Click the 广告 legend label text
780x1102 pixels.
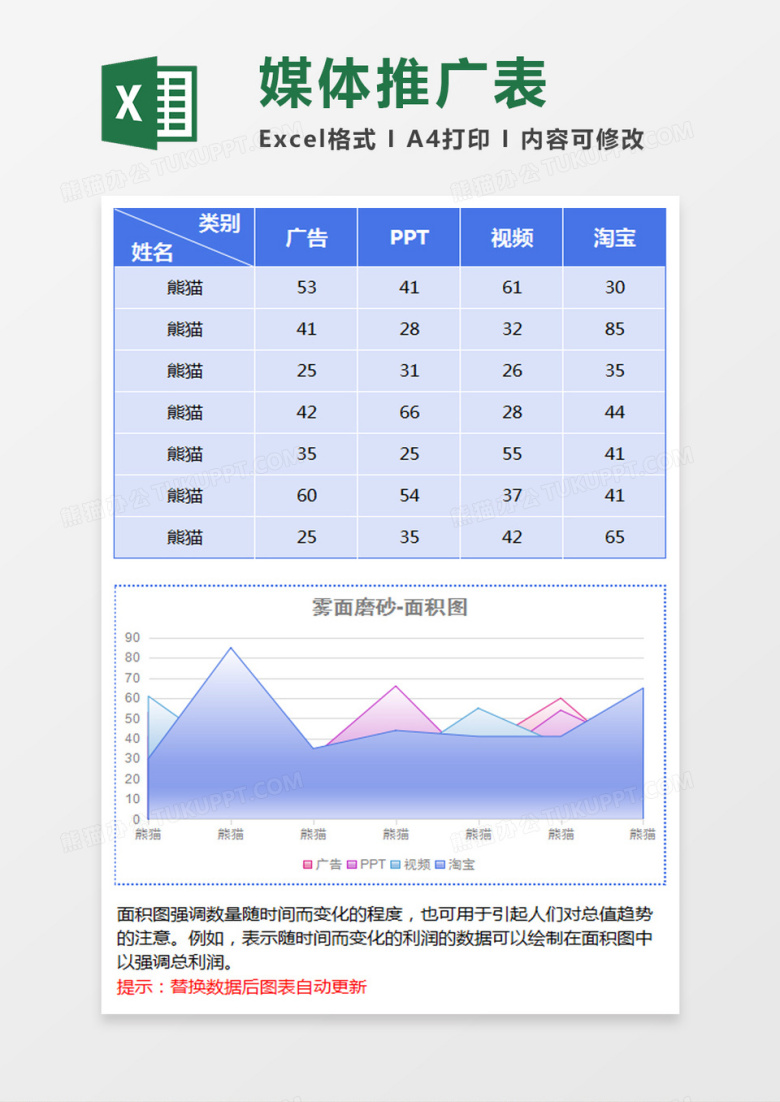pos(328,864)
